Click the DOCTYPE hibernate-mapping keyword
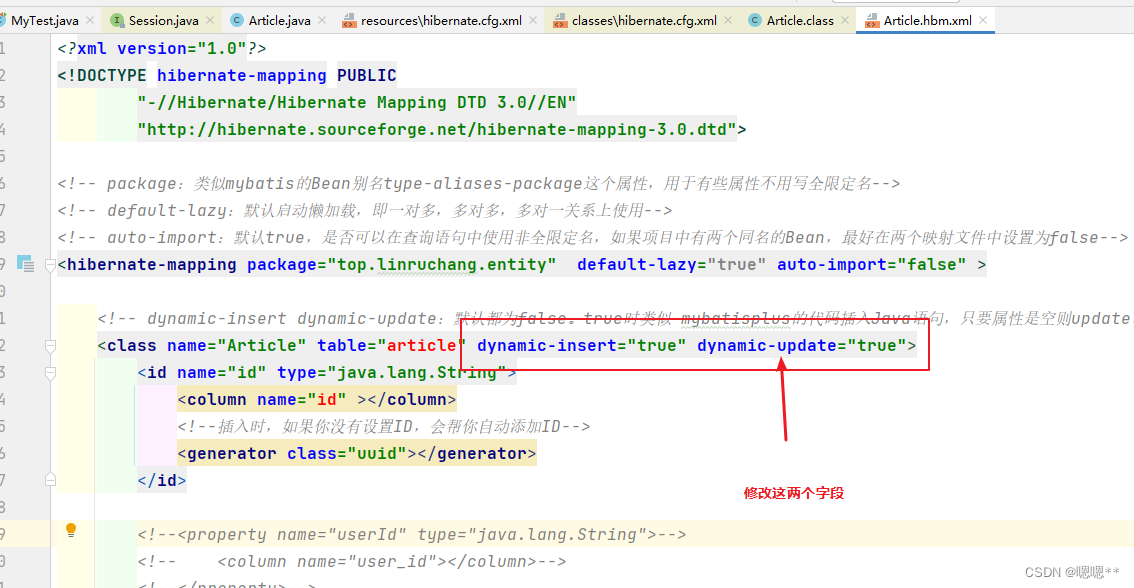This screenshot has width=1134, height=588. point(242,75)
